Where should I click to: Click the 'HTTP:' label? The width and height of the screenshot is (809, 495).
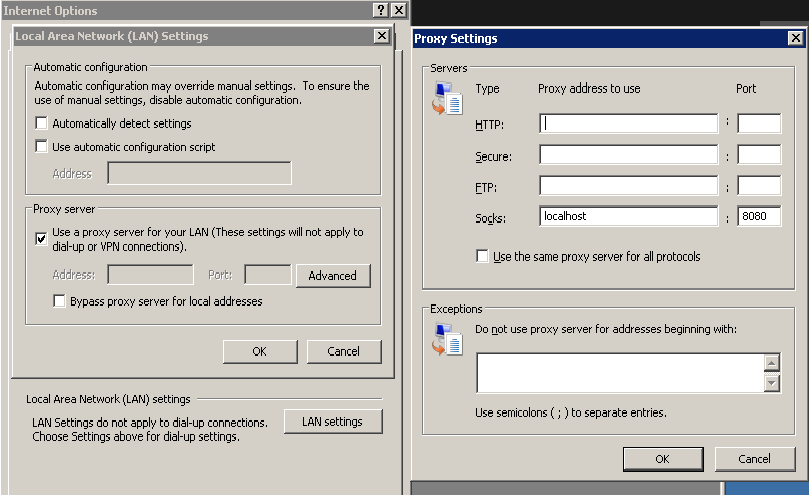click(x=489, y=124)
